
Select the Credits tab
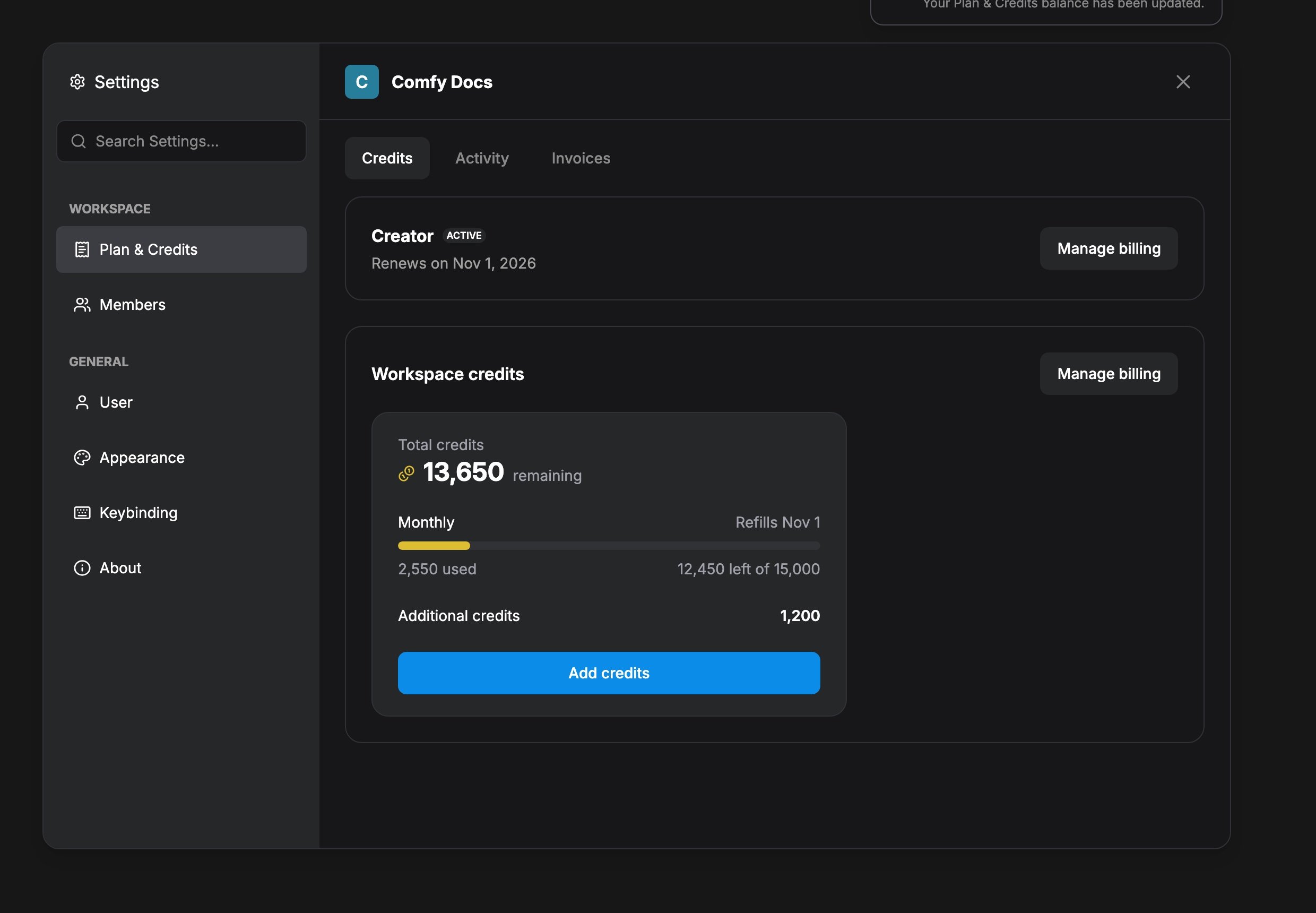click(387, 158)
